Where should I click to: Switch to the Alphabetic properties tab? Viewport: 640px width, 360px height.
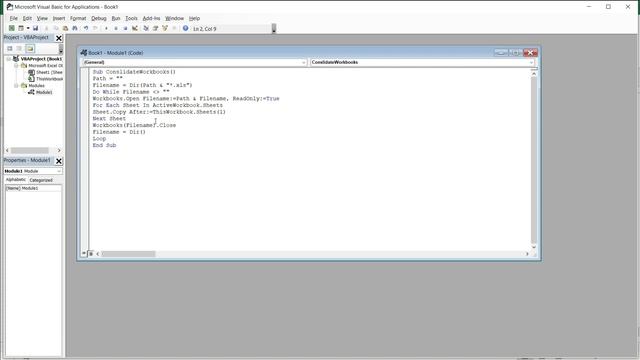click(x=16, y=180)
